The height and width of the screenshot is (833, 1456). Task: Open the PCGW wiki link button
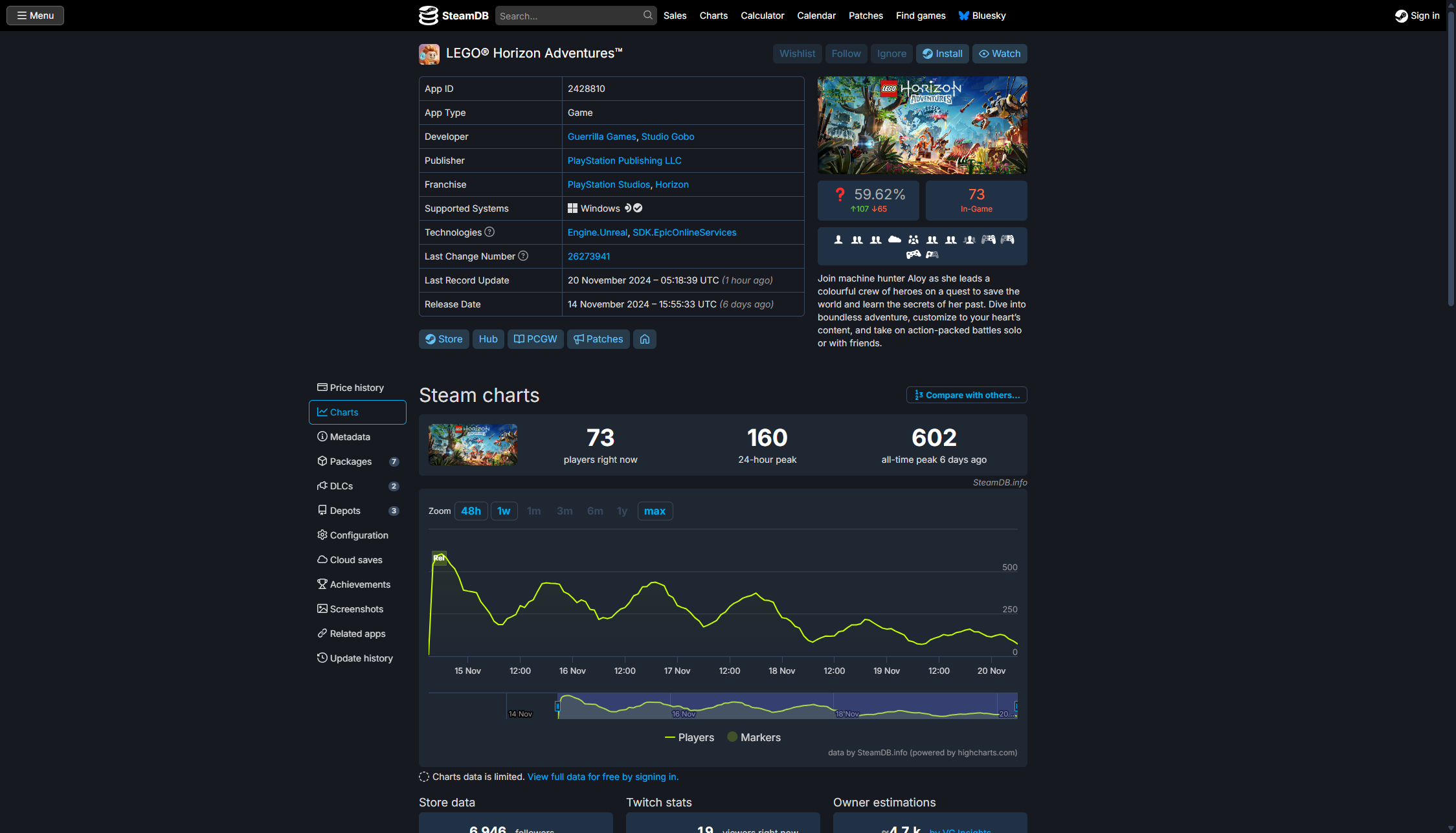click(x=535, y=339)
